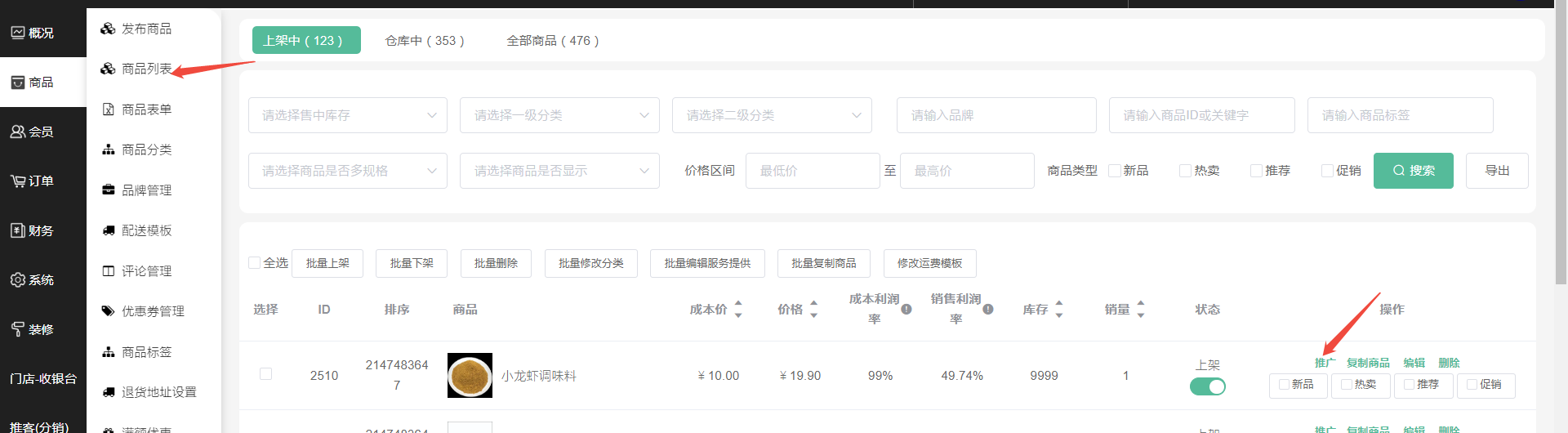Open 商品分类 in the submenu

tap(146, 150)
